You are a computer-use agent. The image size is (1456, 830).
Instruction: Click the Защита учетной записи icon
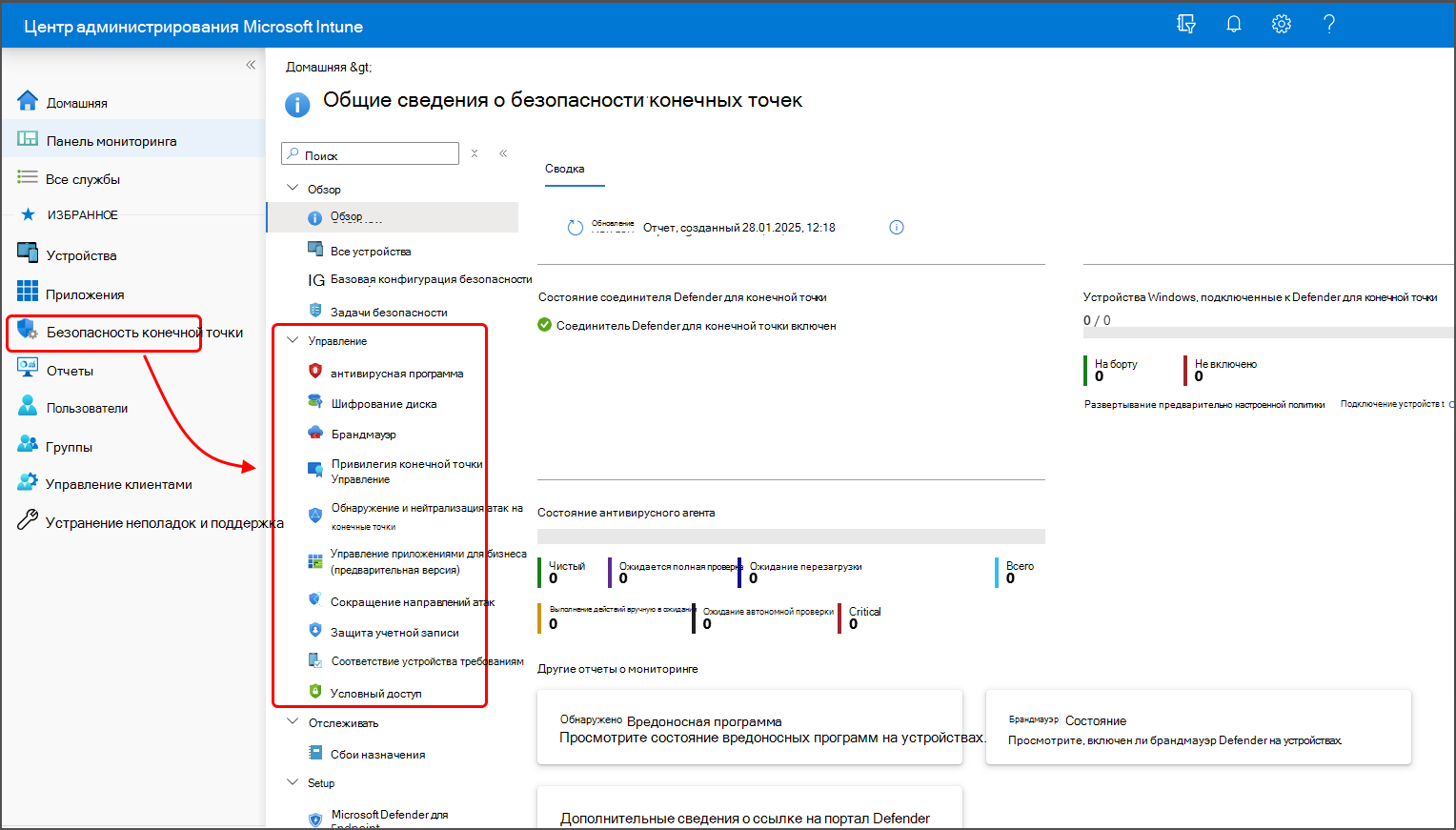coord(315,630)
